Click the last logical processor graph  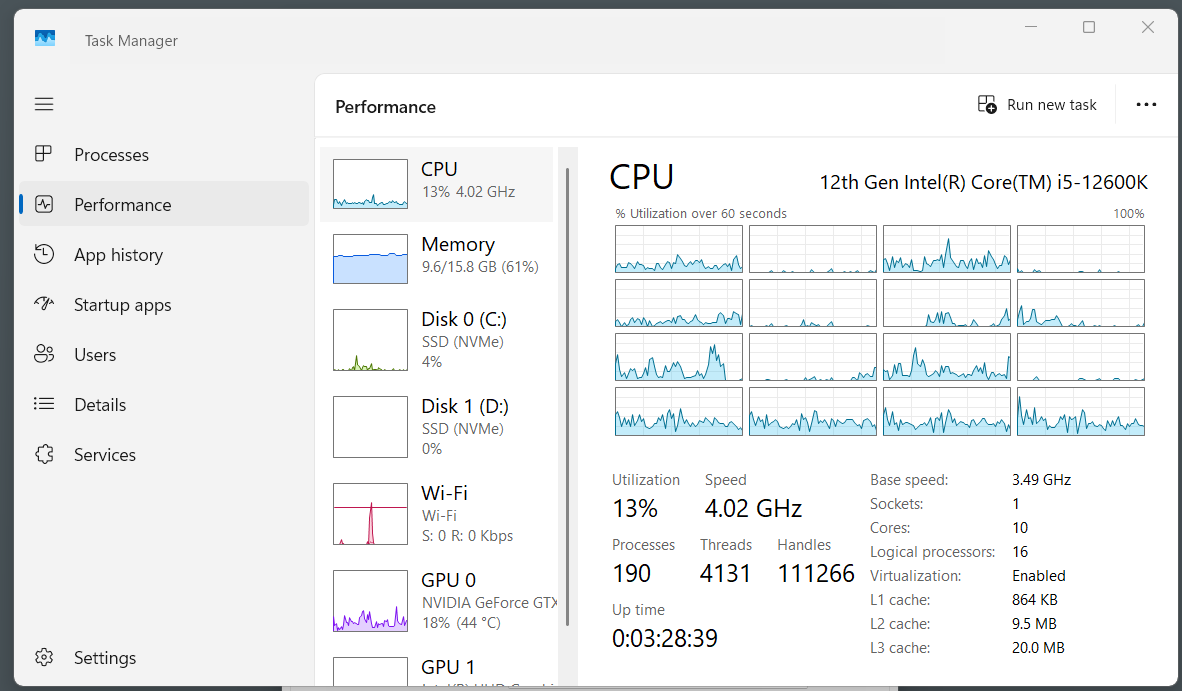point(1080,411)
